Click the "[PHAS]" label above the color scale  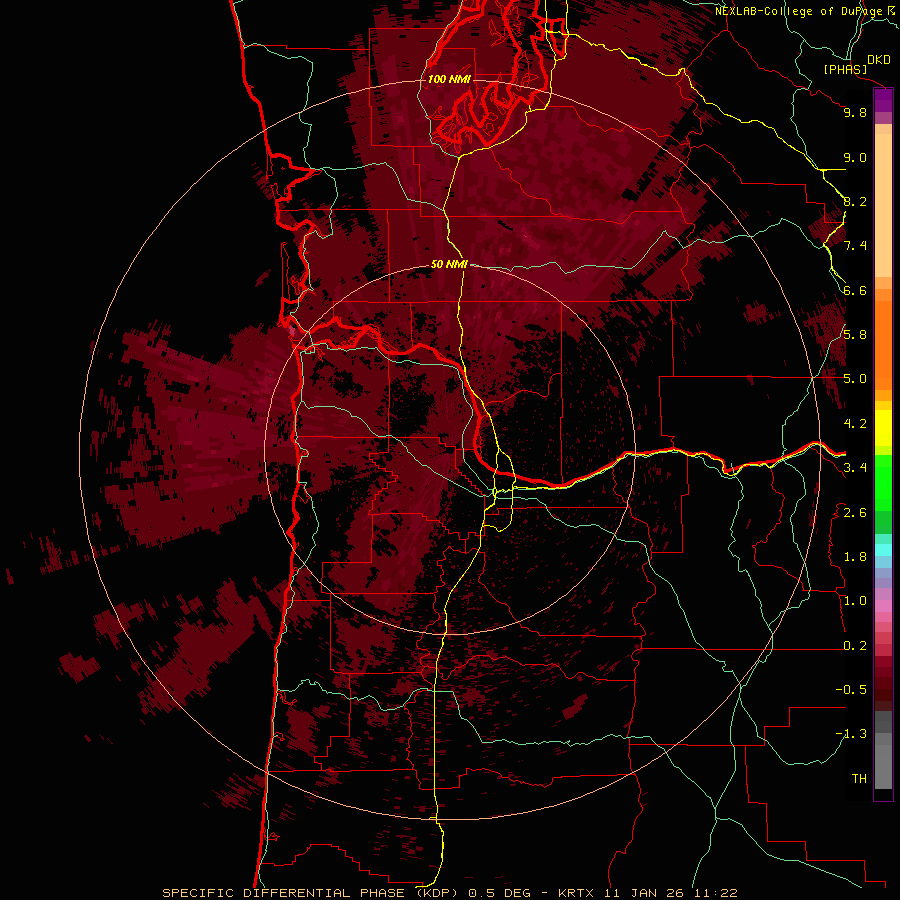pyautogui.click(x=845, y=70)
